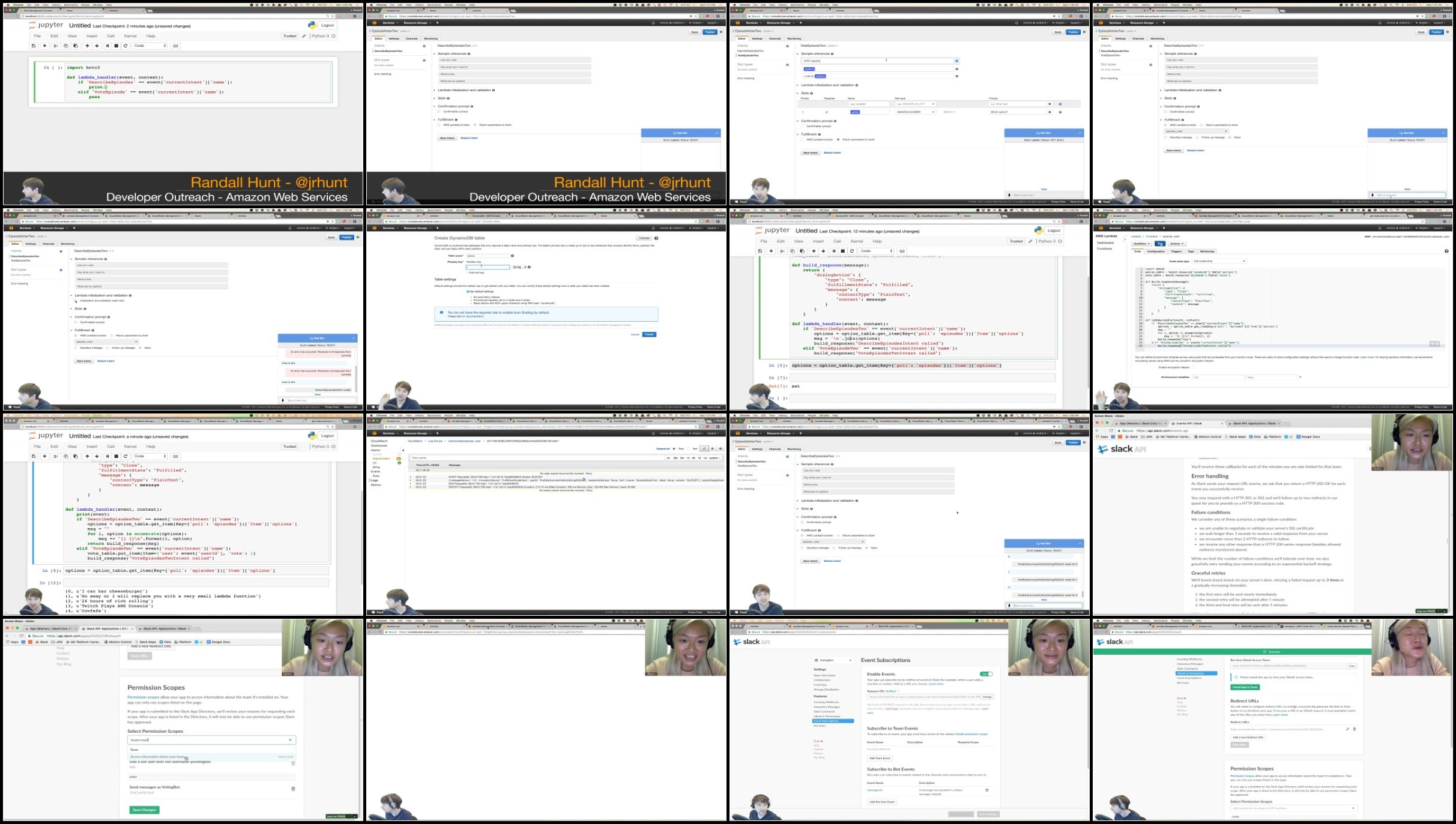Image resolution: width=1456 pixels, height=824 pixels.
Task: Click Change beside the Slack Request URL
Action: tap(987, 697)
